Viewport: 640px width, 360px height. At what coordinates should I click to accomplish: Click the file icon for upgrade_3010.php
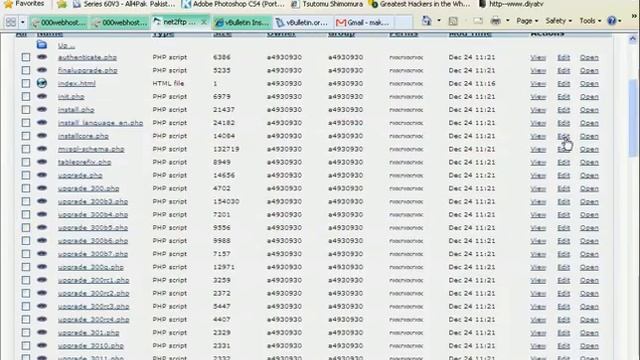(42, 345)
